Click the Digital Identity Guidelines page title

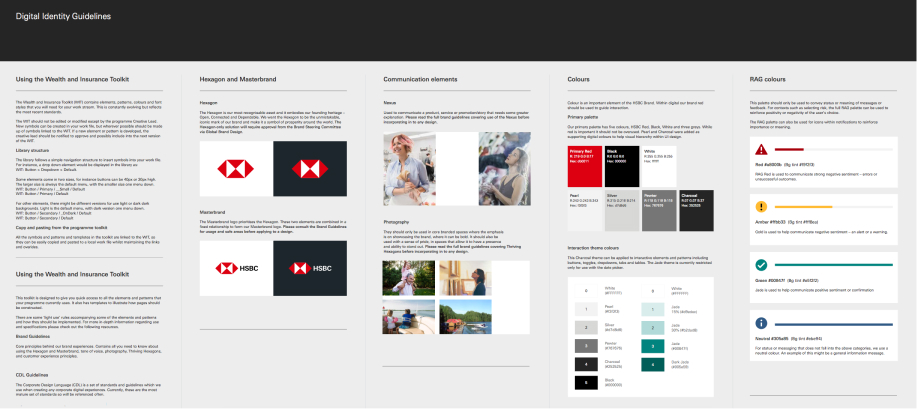56,17
